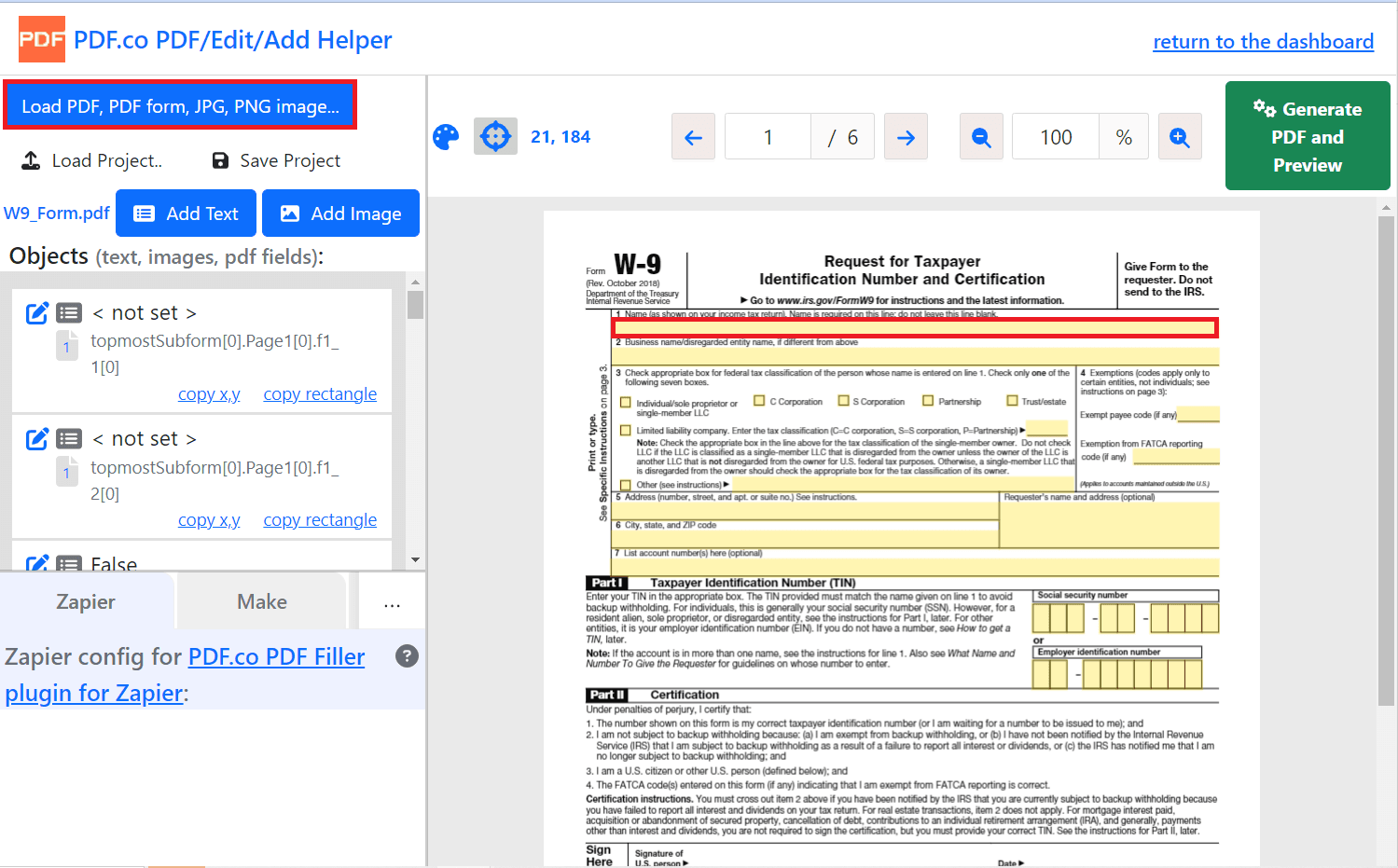This screenshot has height=868, width=1398.
Task: Follow the return to the dashboard link
Action: [1263, 42]
